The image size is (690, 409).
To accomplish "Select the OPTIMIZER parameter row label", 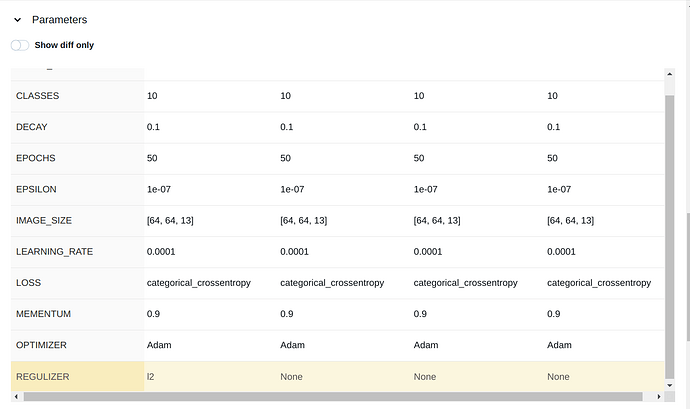I will 43,345.
